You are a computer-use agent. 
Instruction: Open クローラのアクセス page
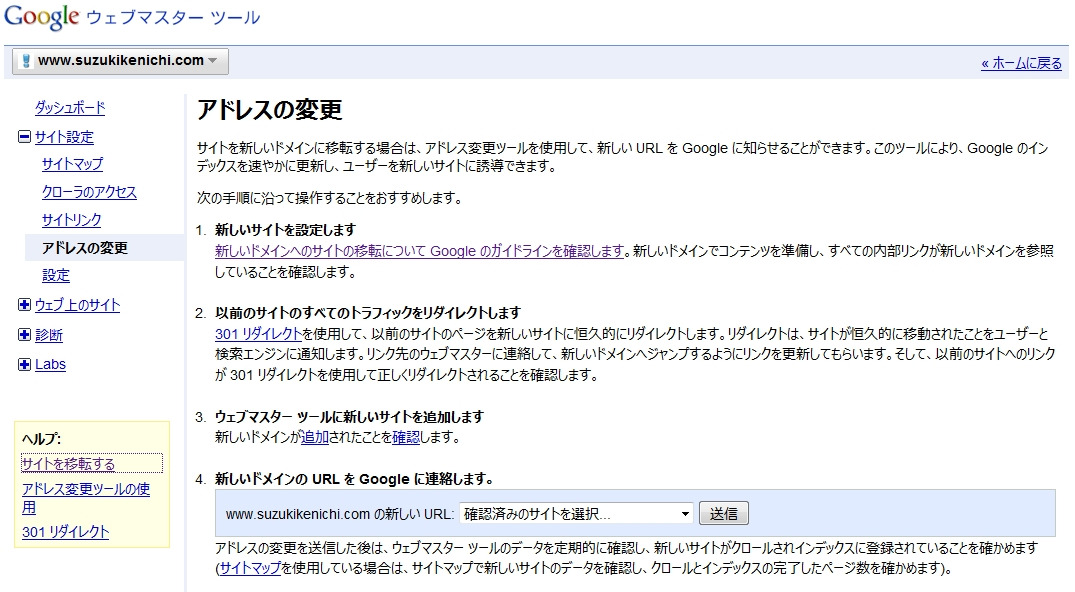pyautogui.click(x=89, y=192)
